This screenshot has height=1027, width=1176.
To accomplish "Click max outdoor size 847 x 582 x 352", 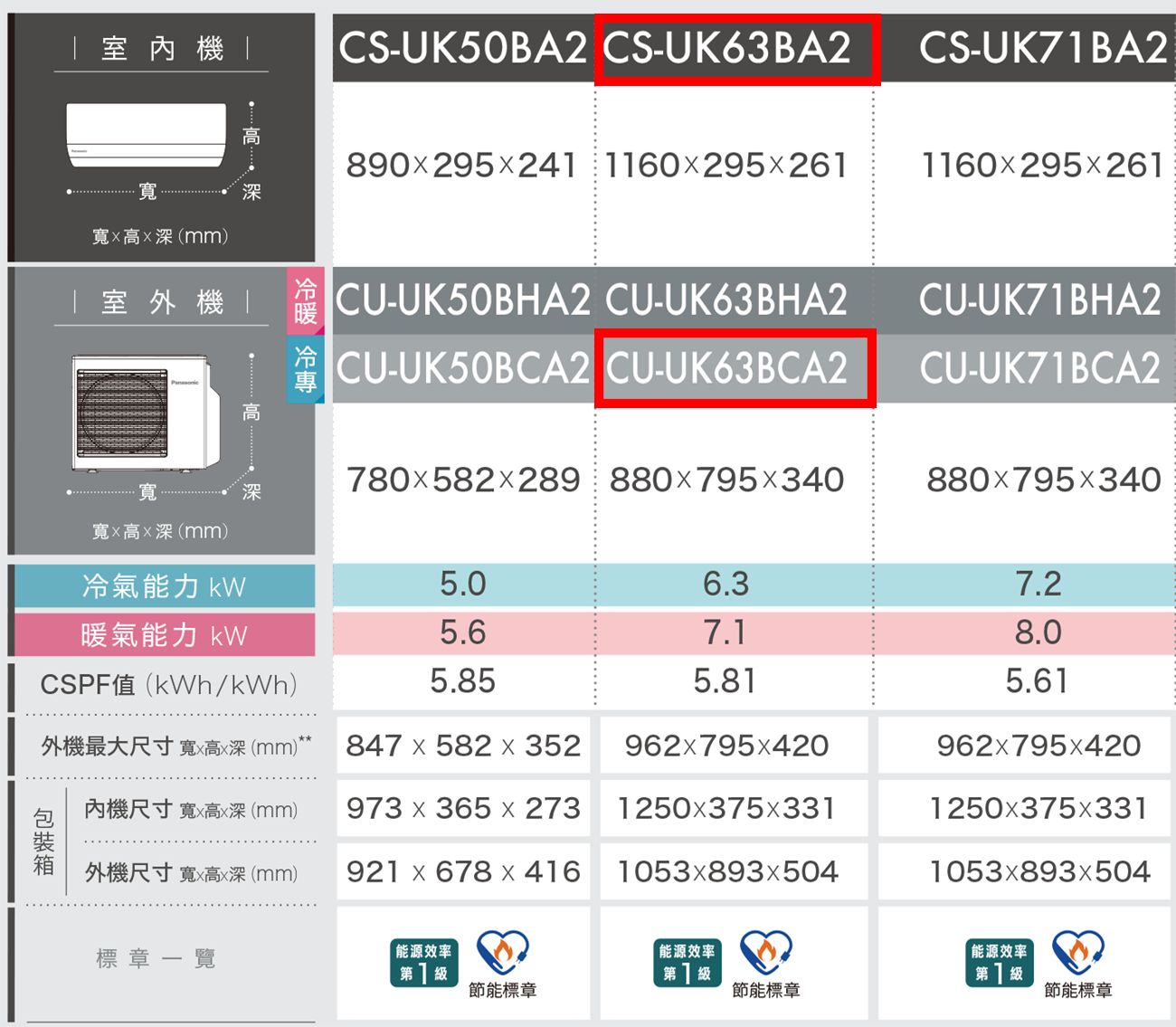I will [x=463, y=746].
